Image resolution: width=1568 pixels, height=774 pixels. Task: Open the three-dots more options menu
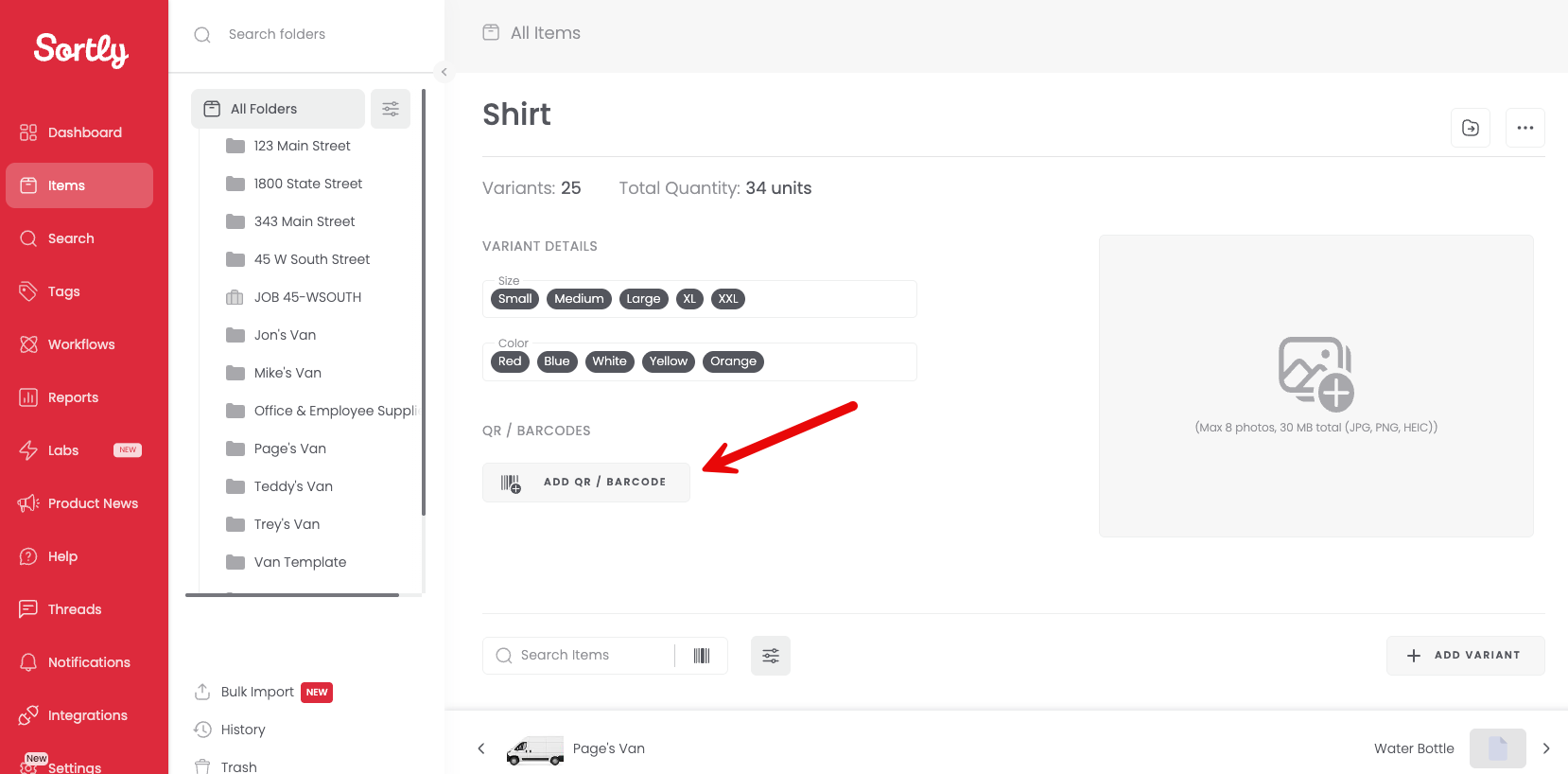(x=1525, y=128)
